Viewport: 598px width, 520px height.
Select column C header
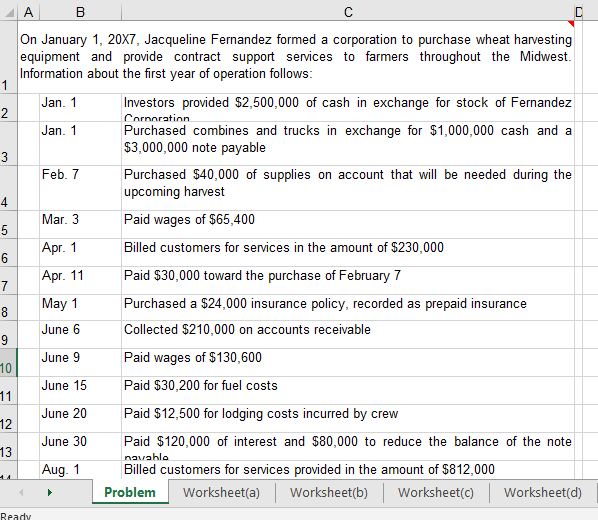click(x=348, y=12)
